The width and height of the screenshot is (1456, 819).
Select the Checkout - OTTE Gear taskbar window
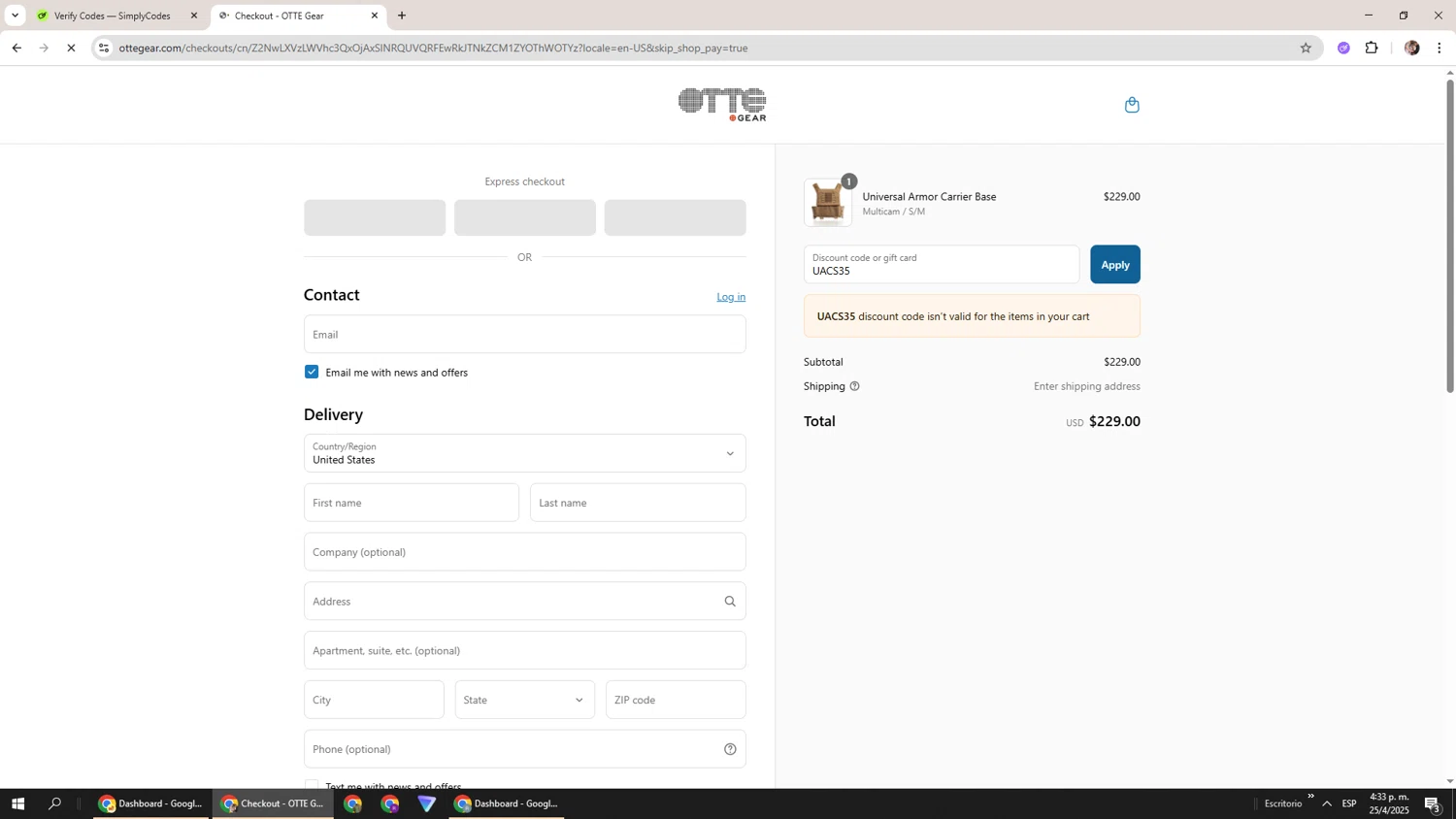[x=273, y=803]
